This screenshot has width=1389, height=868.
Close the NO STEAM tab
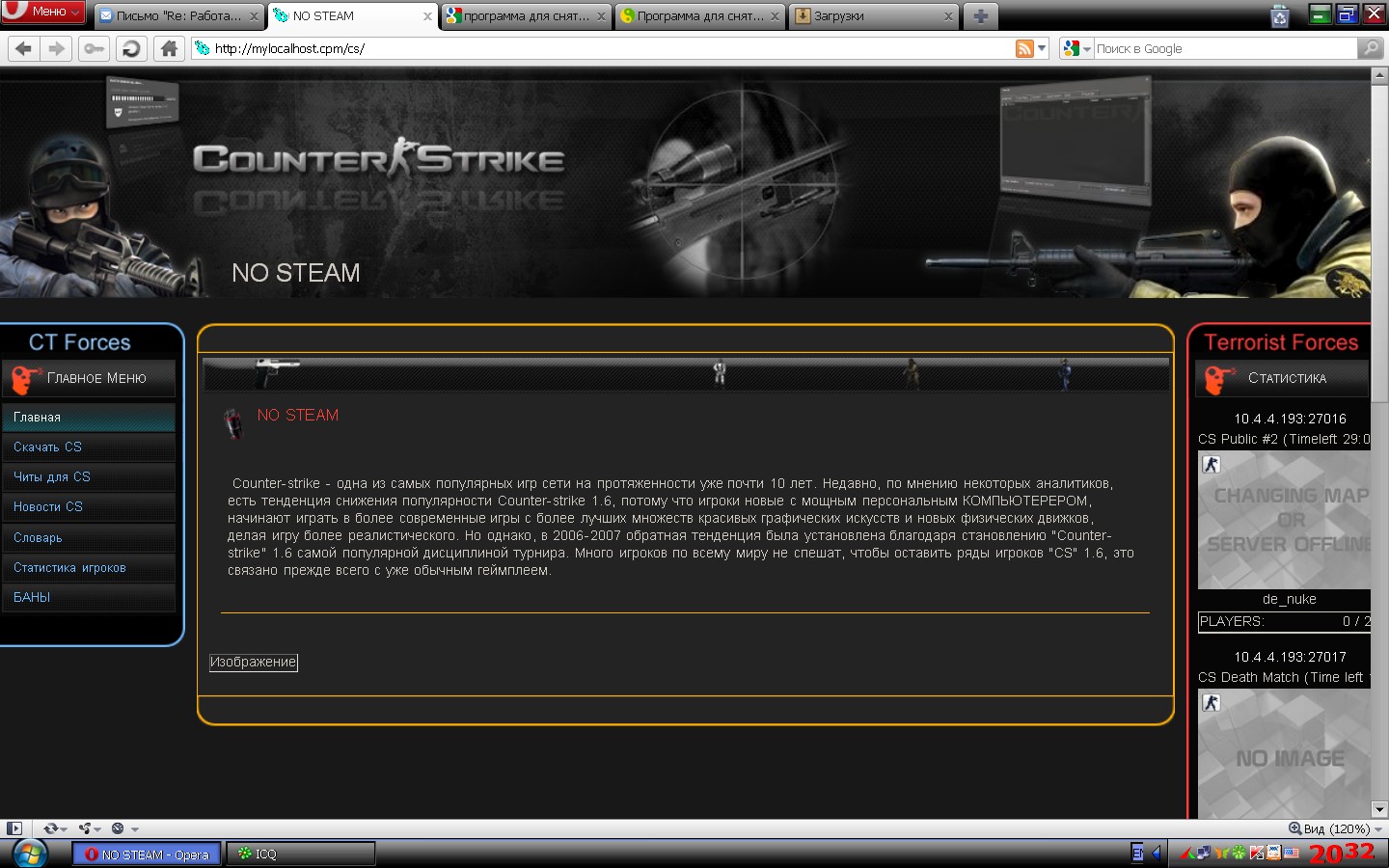[x=427, y=16]
